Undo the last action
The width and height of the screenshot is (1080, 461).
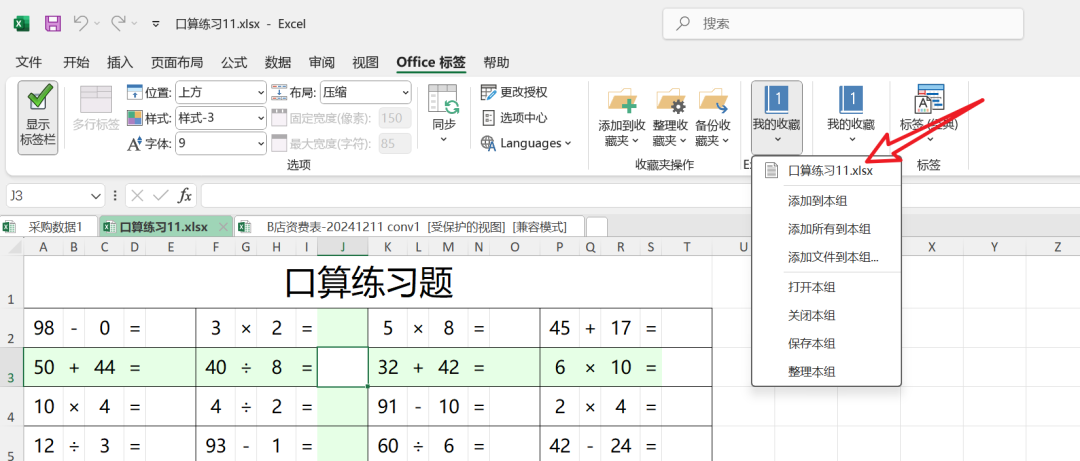pyautogui.click(x=81, y=23)
